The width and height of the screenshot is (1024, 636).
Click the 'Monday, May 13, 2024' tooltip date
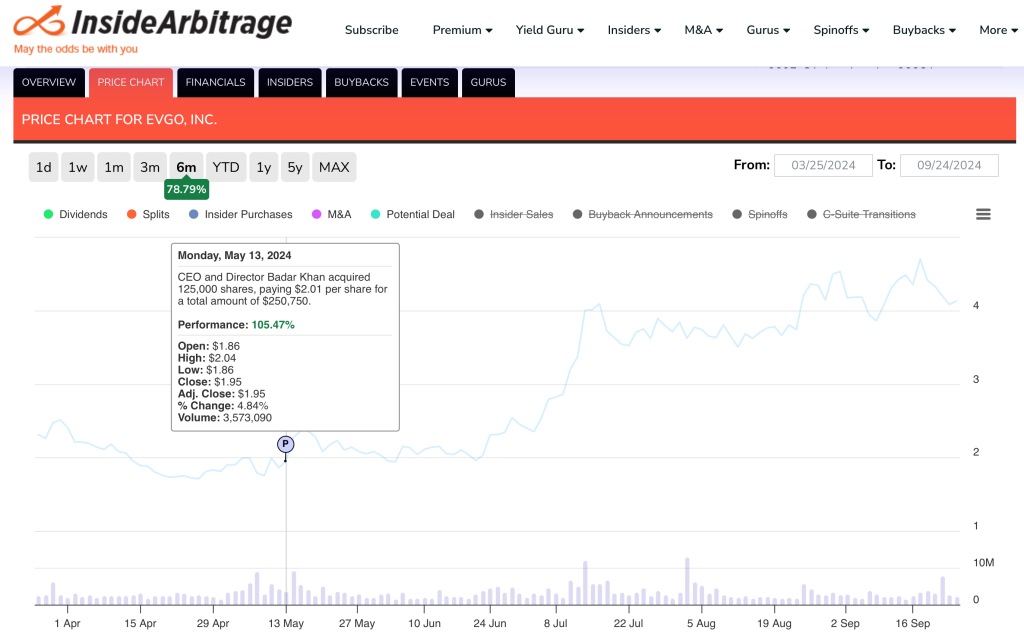coord(234,255)
